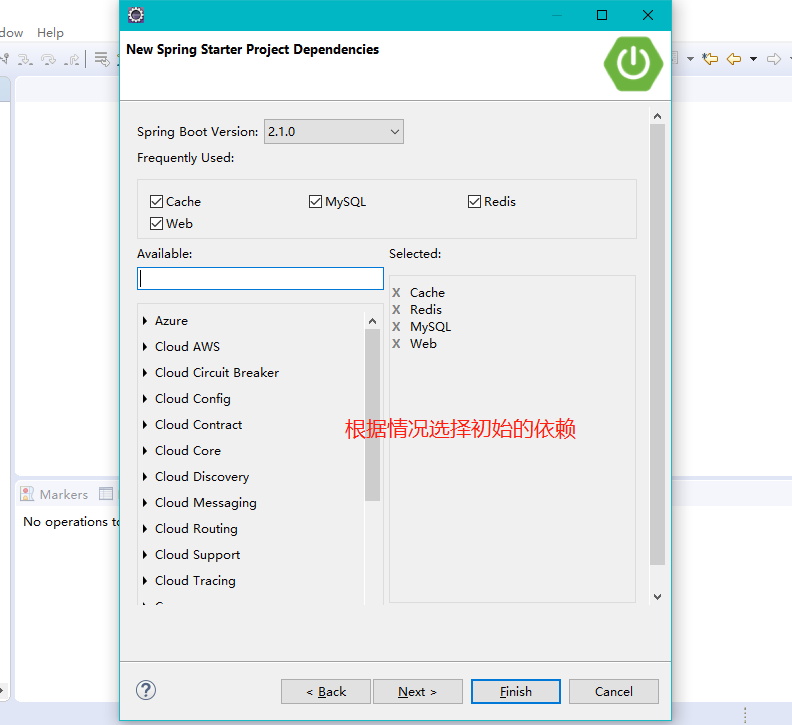Screen dimensions: 792x725
Task: Close the dependencies dialog window
Action: click(x=648, y=15)
